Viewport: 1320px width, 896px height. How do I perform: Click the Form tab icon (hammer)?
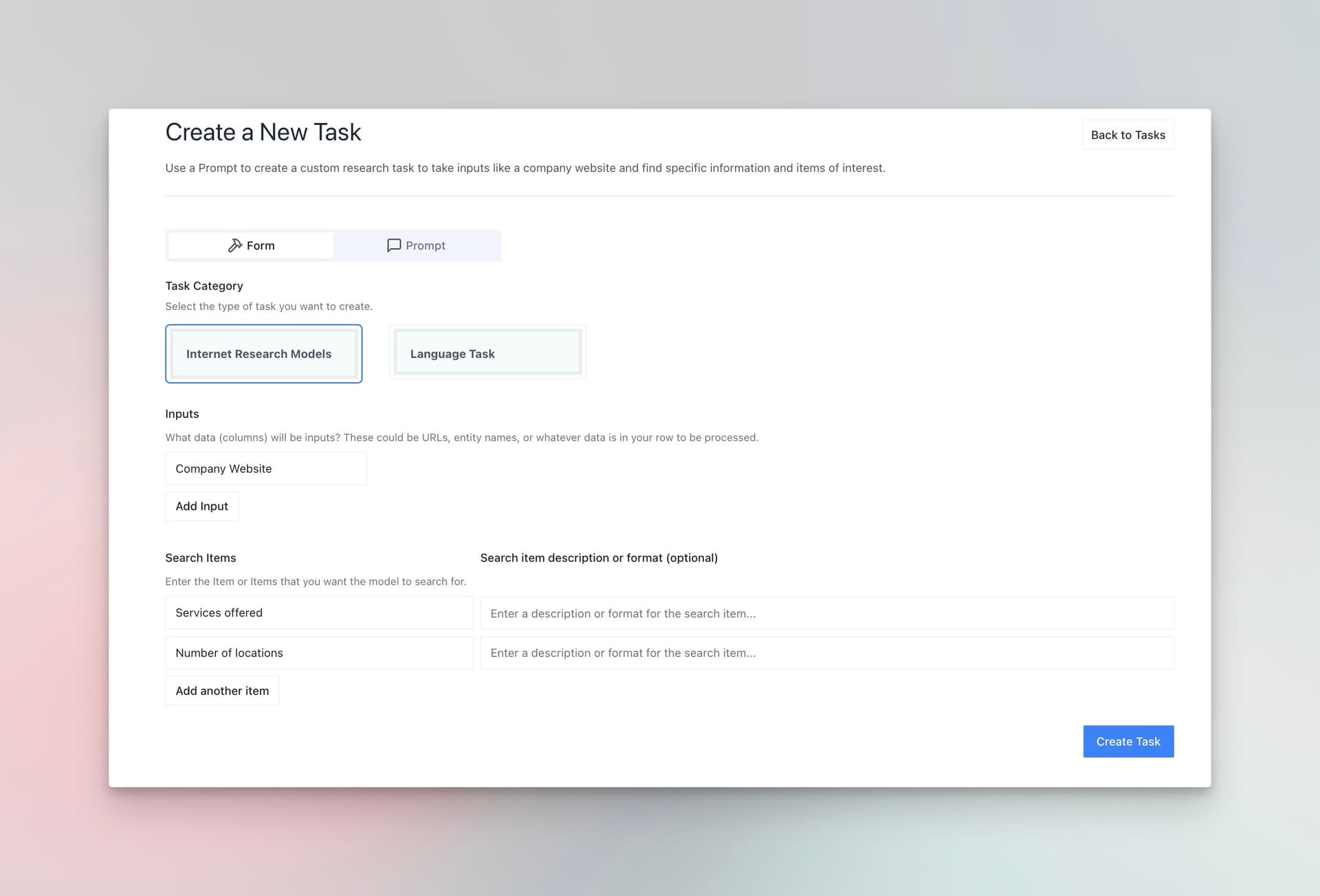(x=233, y=244)
